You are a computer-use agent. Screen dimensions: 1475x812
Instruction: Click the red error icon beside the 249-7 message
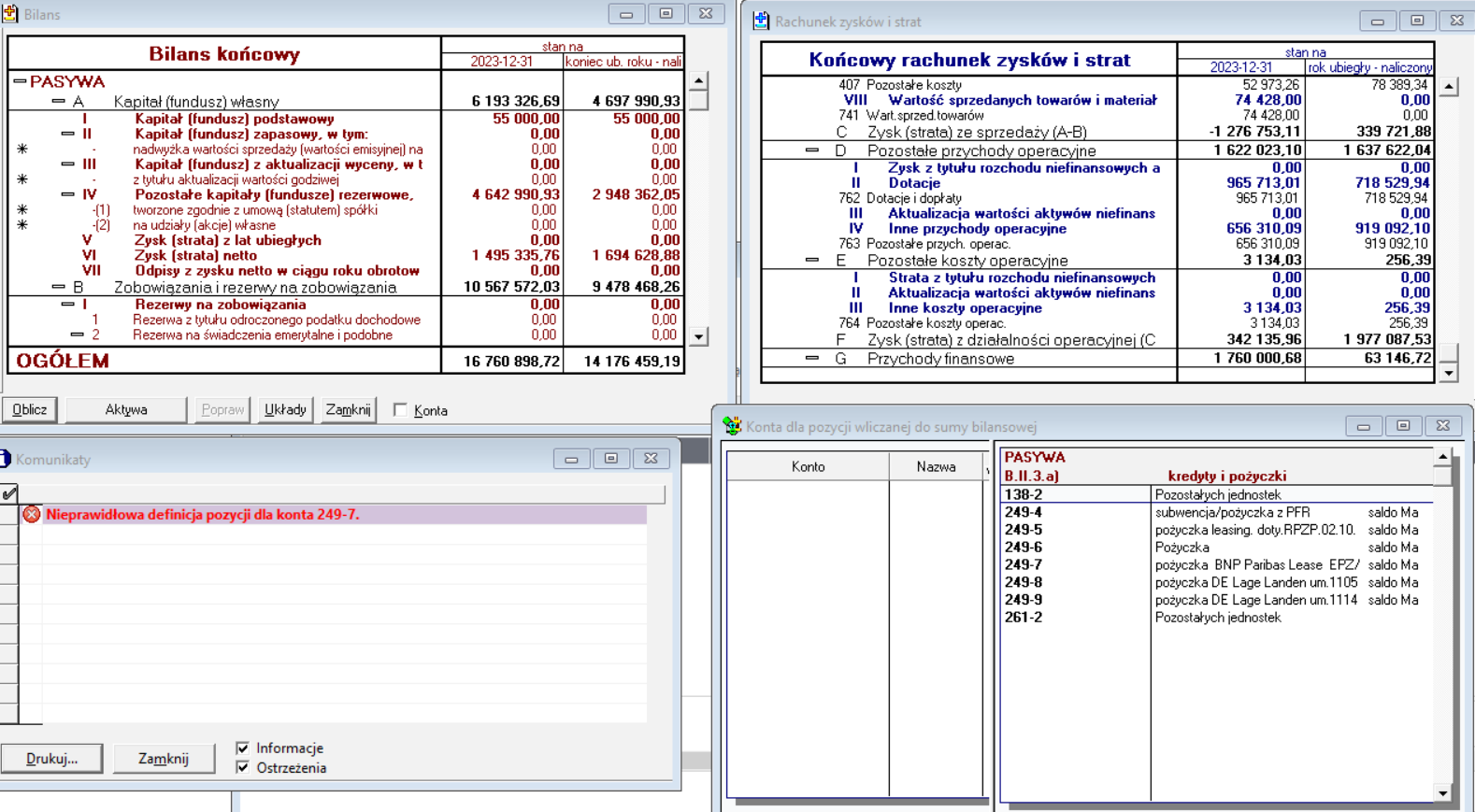(32, 515)
